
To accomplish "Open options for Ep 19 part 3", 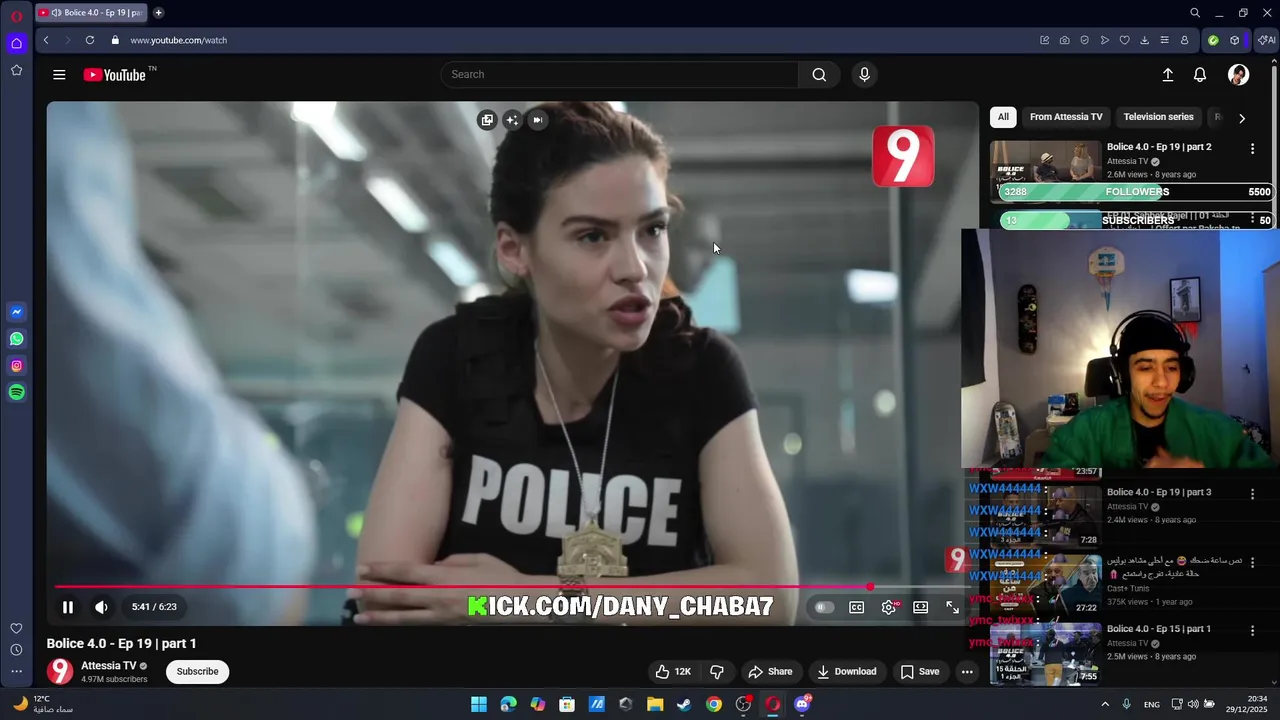I will coord(1252,494).
